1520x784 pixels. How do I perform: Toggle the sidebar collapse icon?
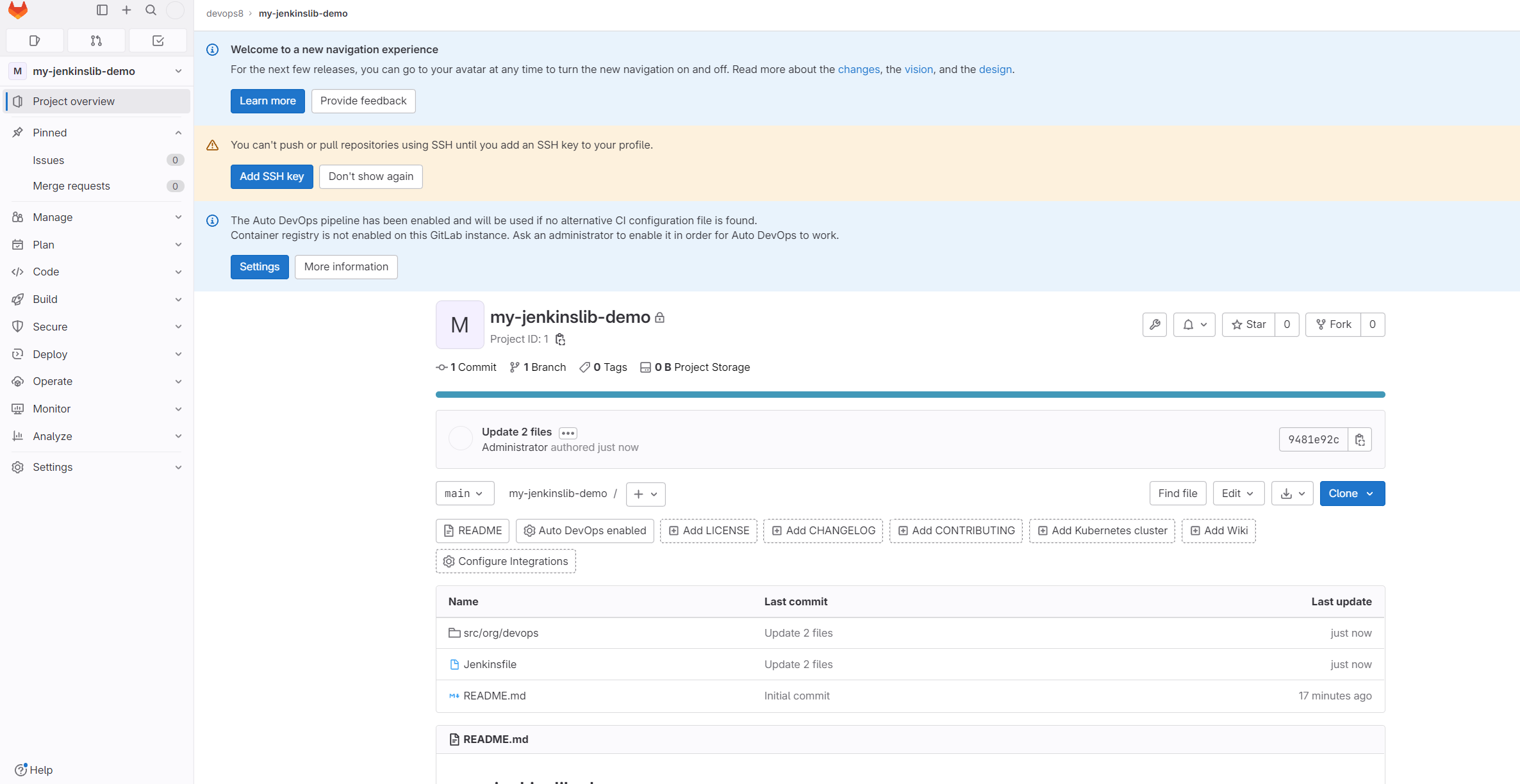(x=102, y=10)
